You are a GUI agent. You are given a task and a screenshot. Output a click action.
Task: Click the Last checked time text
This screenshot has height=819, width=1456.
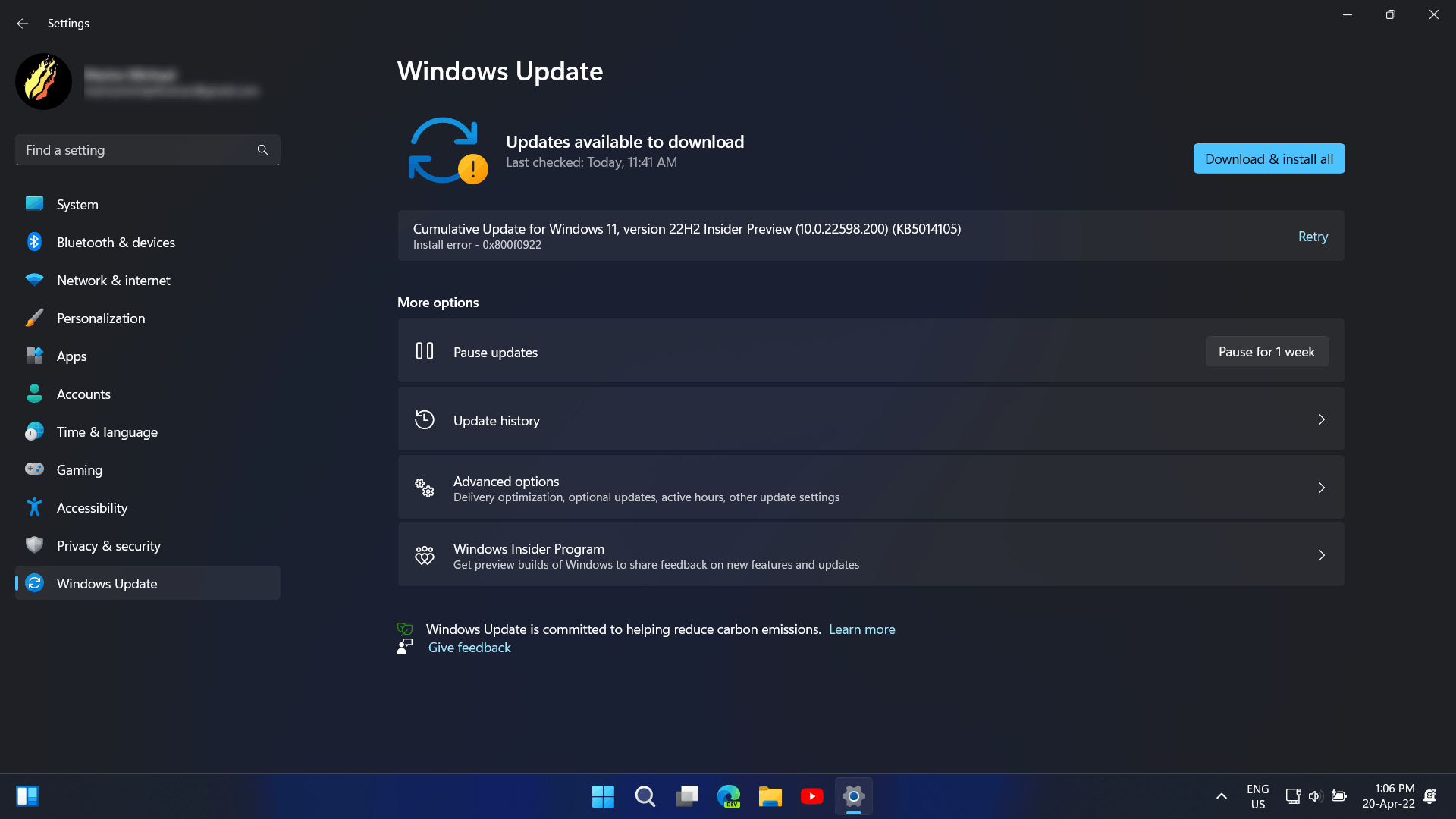pyautogui.click(x=591, y=162)
